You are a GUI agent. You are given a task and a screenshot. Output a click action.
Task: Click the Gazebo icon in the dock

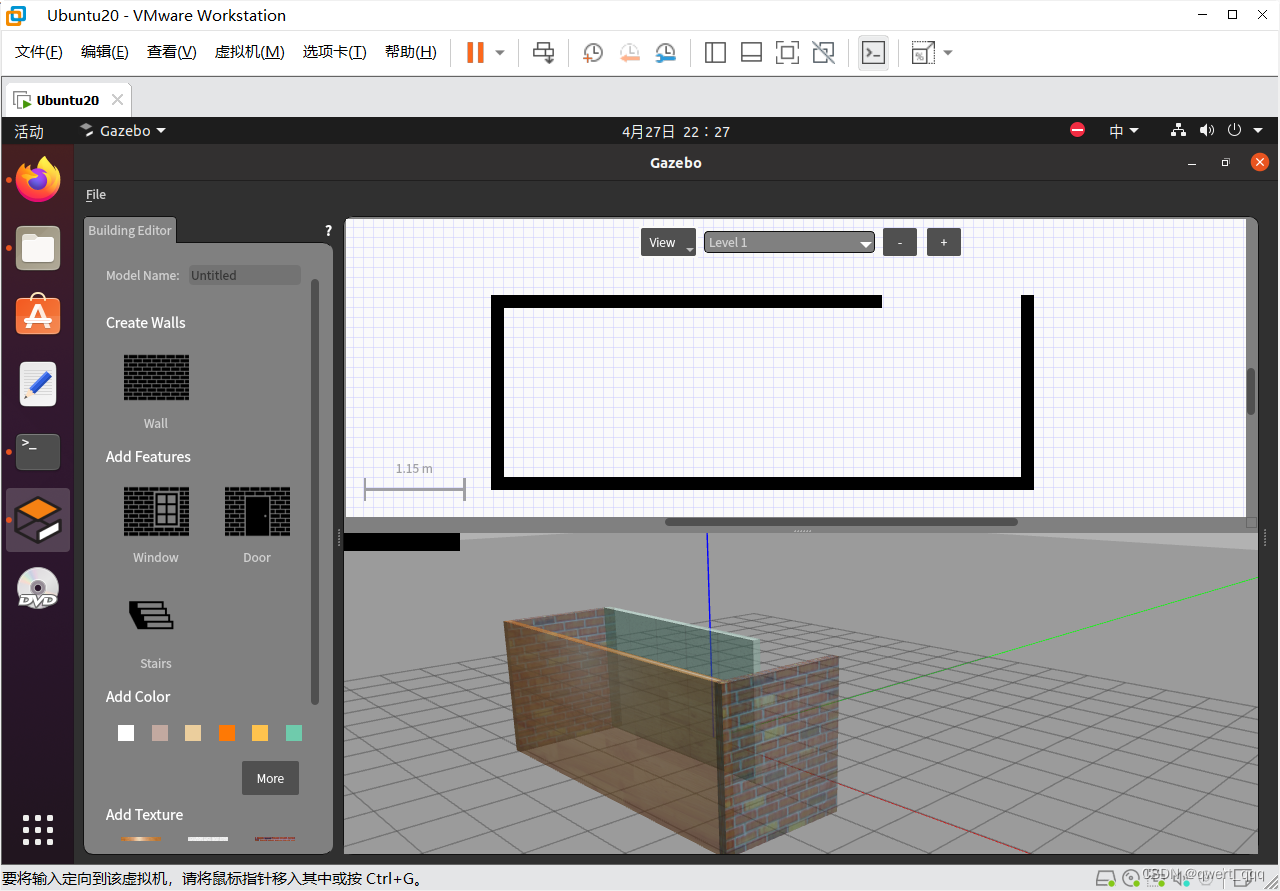pos(38,520)
